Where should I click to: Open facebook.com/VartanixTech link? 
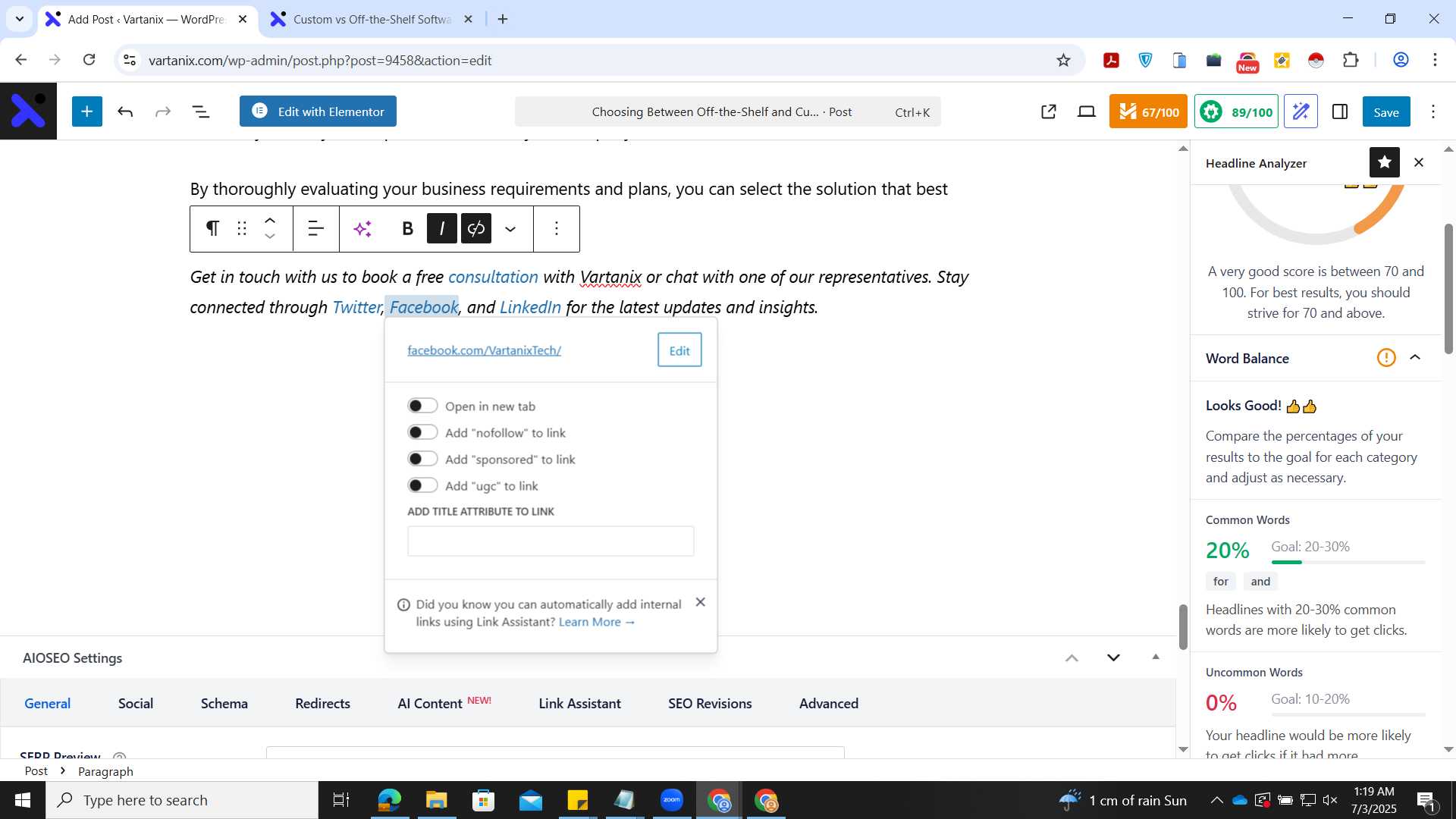pos(484,350)
